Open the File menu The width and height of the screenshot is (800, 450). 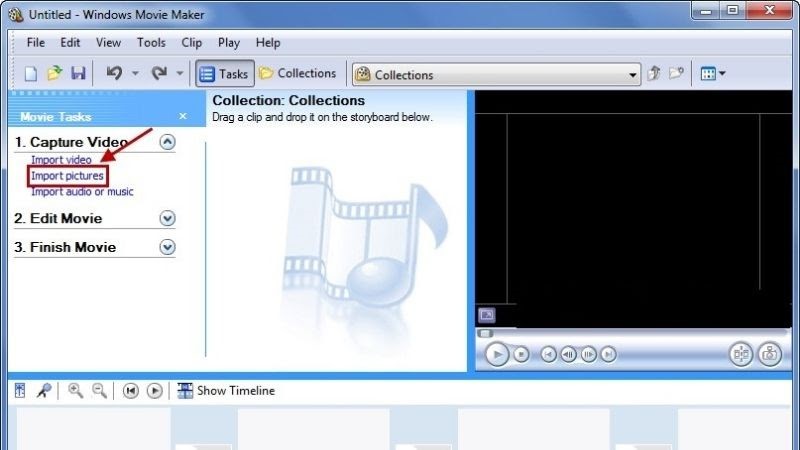35,43
